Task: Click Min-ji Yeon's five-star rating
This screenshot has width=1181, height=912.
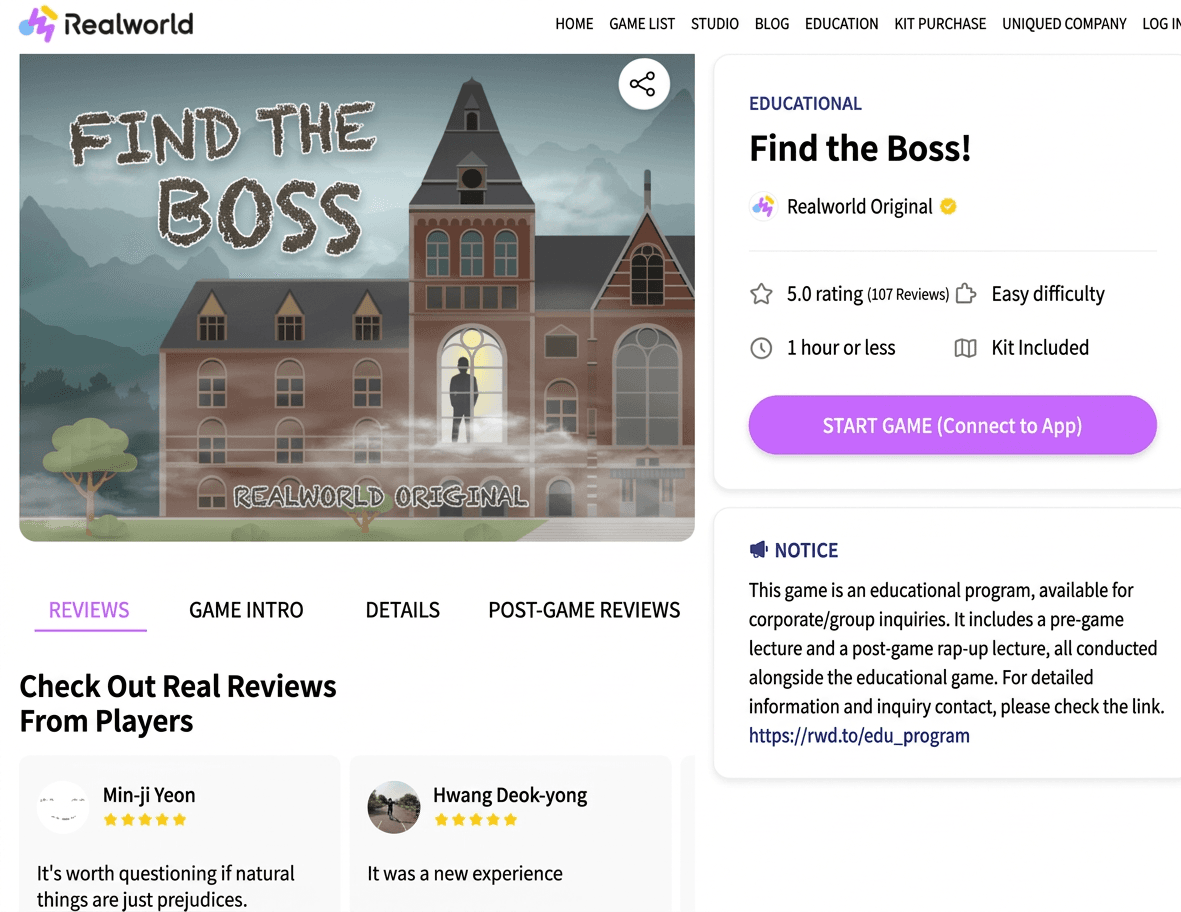Action: click(145, 820)
